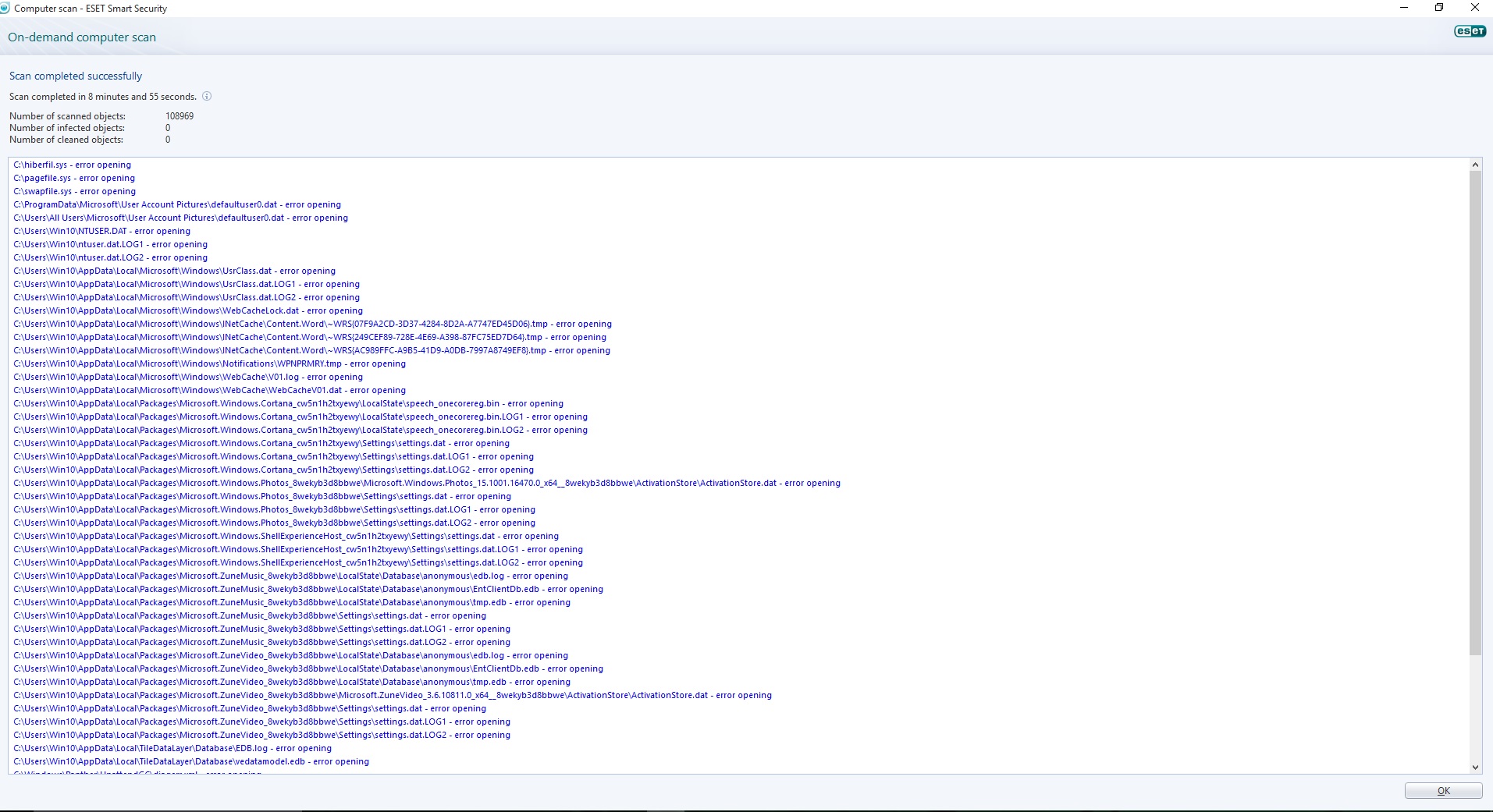Viewport: 1493px width, 812px height.
Task: Select the NTUSER.DAT error opening entry
Action: pyautogui.click(x=101, y=232)
